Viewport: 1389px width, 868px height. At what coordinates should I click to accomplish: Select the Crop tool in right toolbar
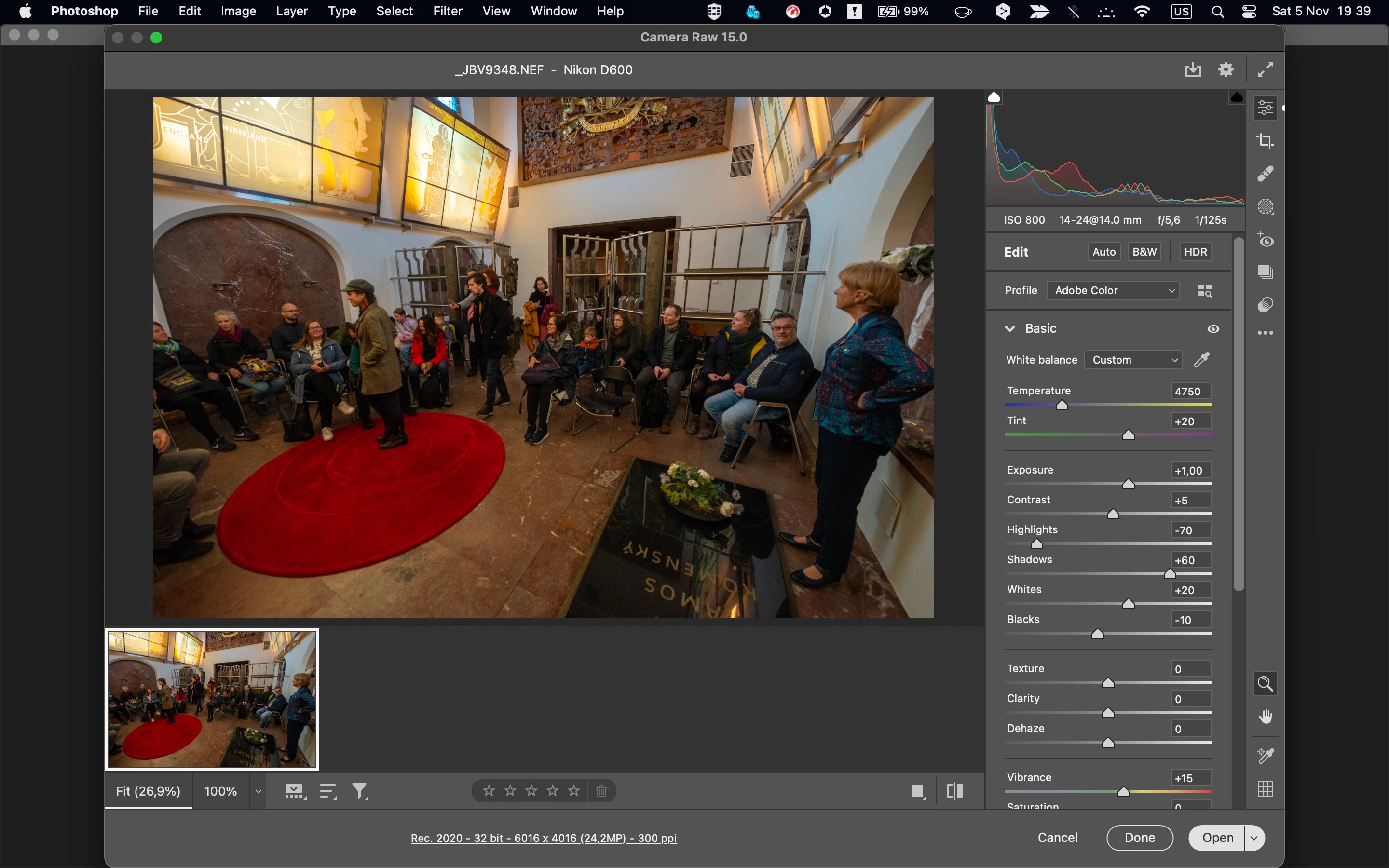click(x=1266, y=141)
